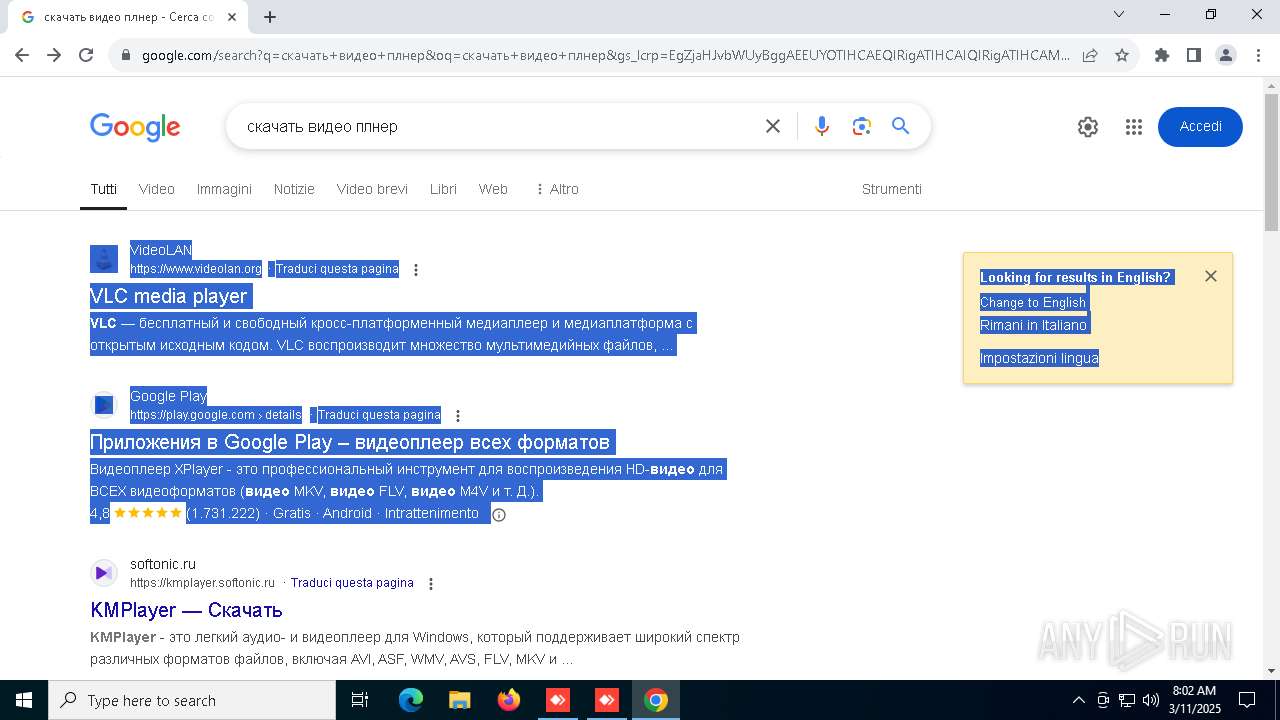Click the Accedi sign-in button

coord(1200,127)
